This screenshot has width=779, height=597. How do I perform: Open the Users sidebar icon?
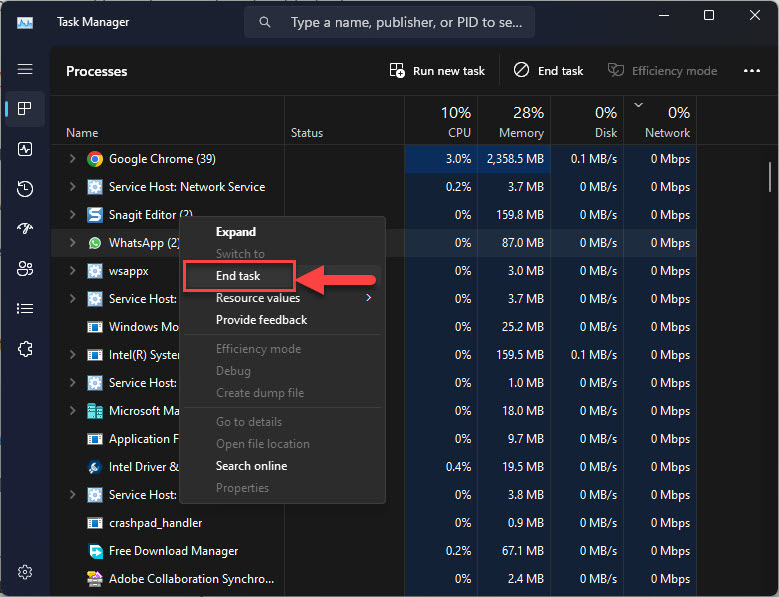point(25,269)
